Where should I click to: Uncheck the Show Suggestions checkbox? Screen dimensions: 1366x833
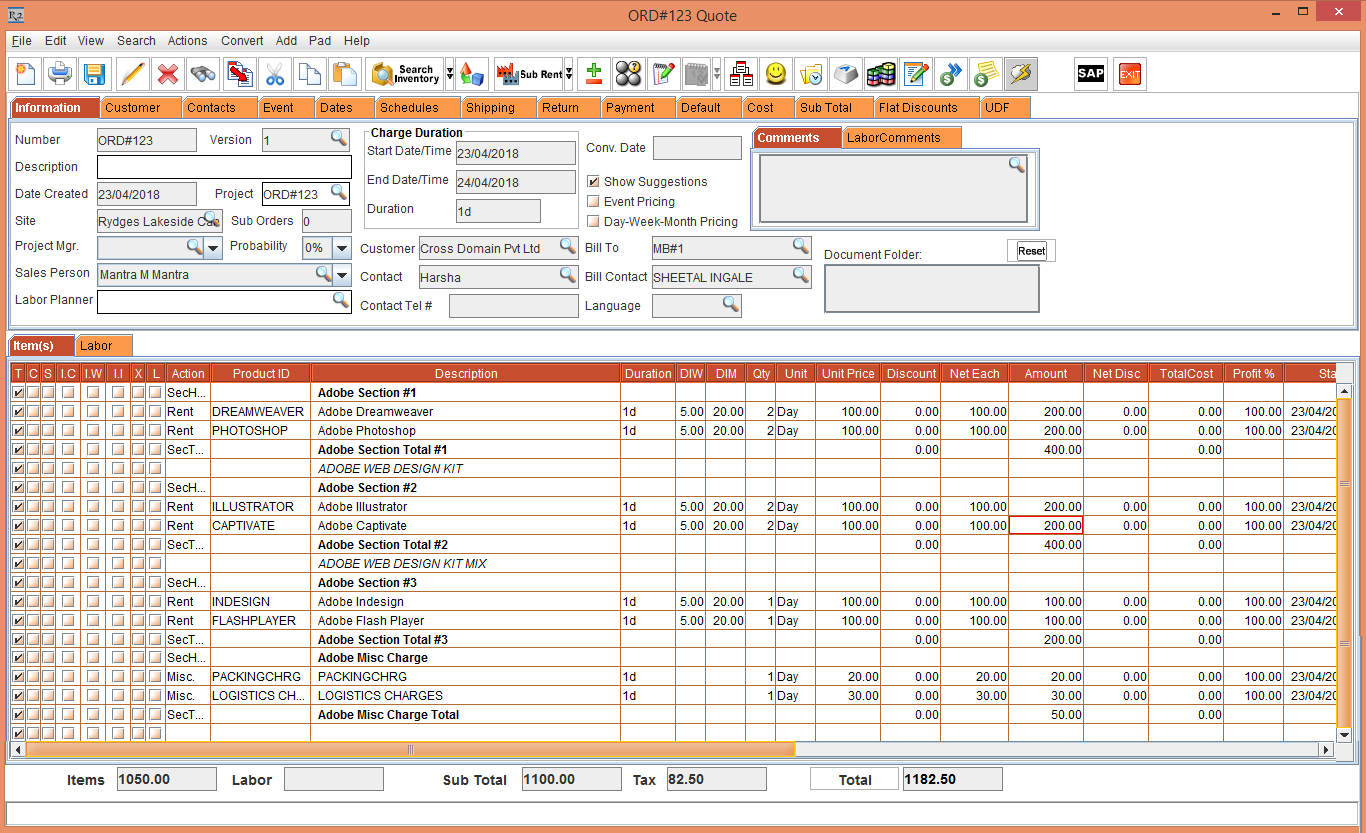(x=593, y=182)
